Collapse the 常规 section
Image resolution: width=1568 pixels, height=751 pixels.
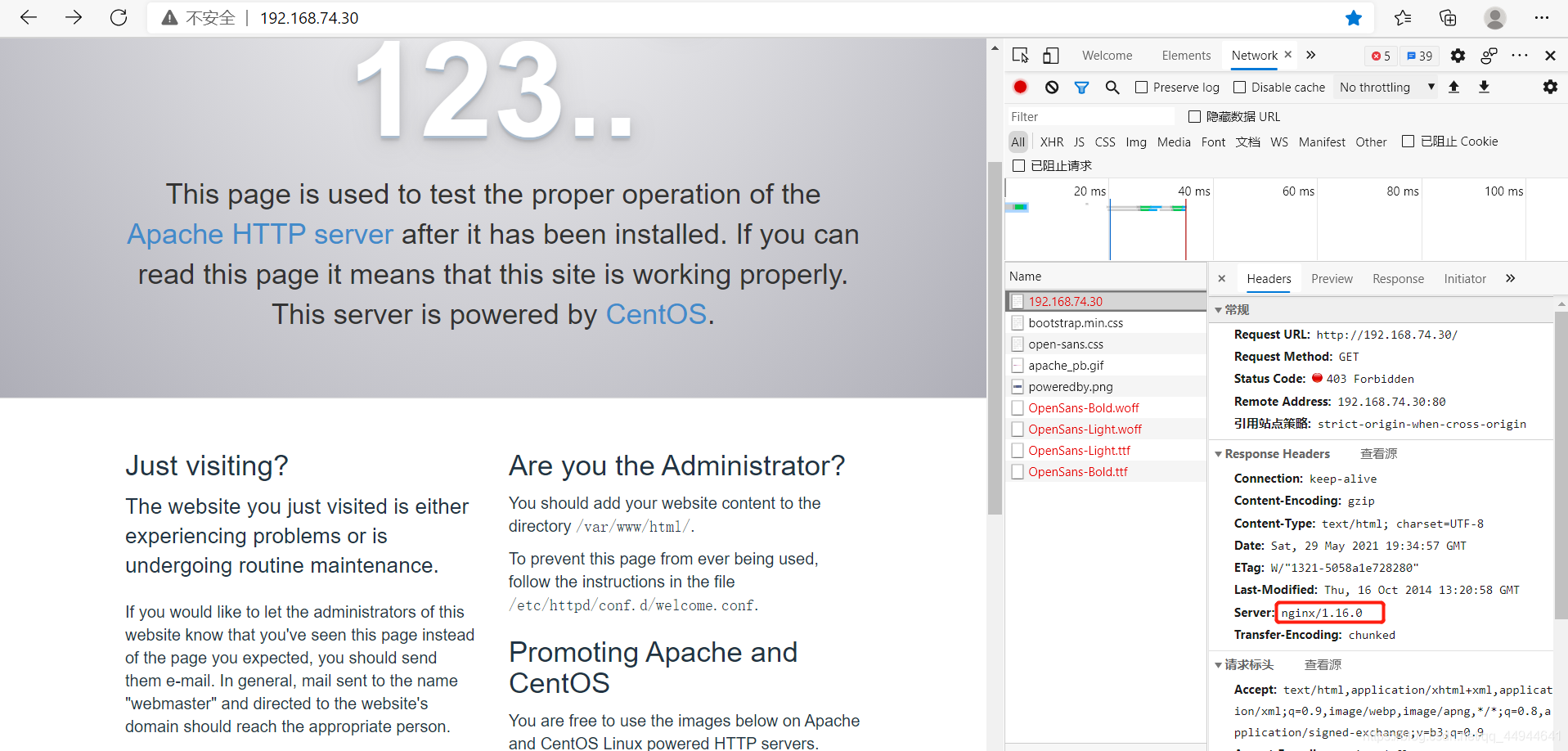click(1218, 310)
